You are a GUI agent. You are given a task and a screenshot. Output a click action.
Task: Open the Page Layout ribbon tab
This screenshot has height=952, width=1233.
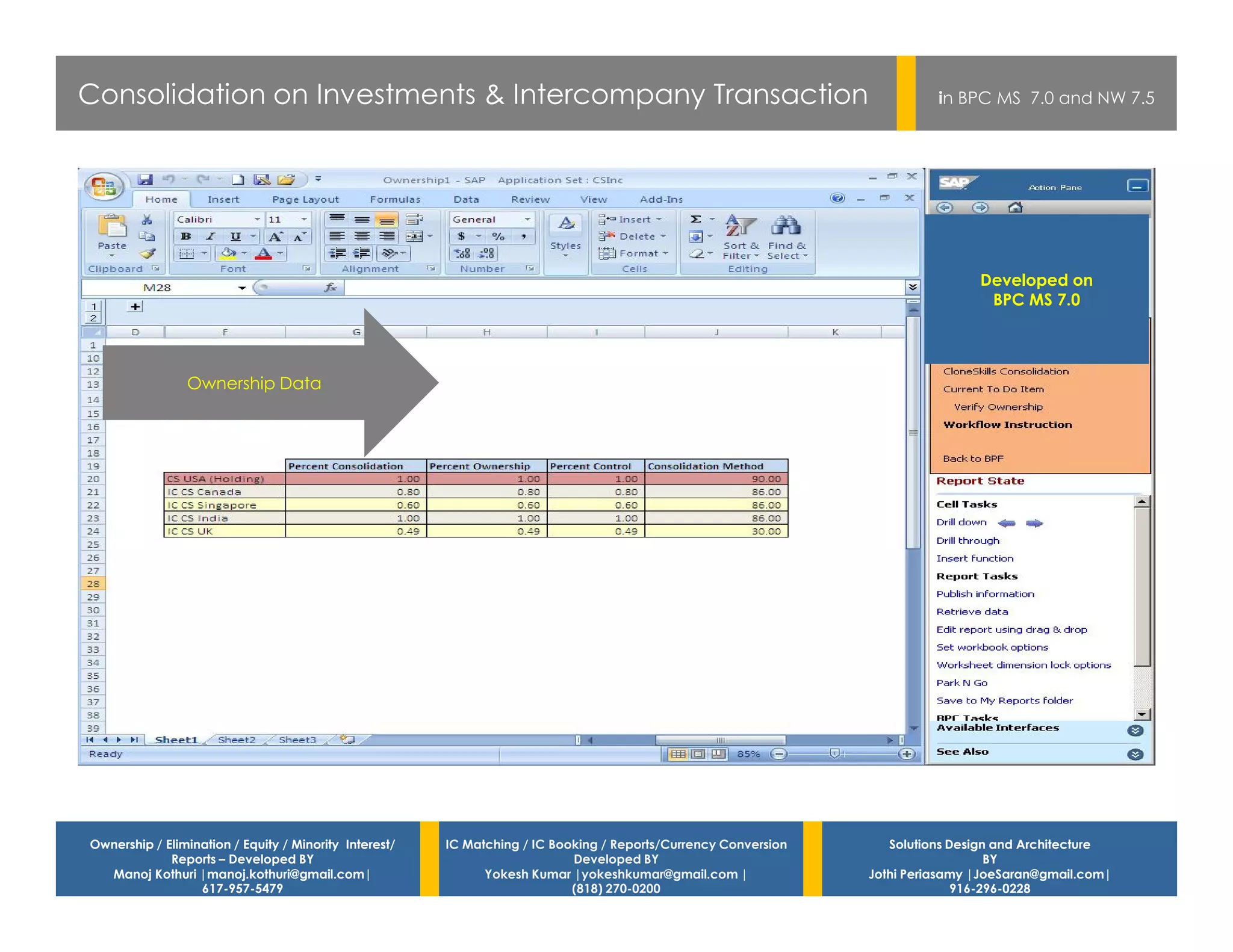(x=305, y=199)
